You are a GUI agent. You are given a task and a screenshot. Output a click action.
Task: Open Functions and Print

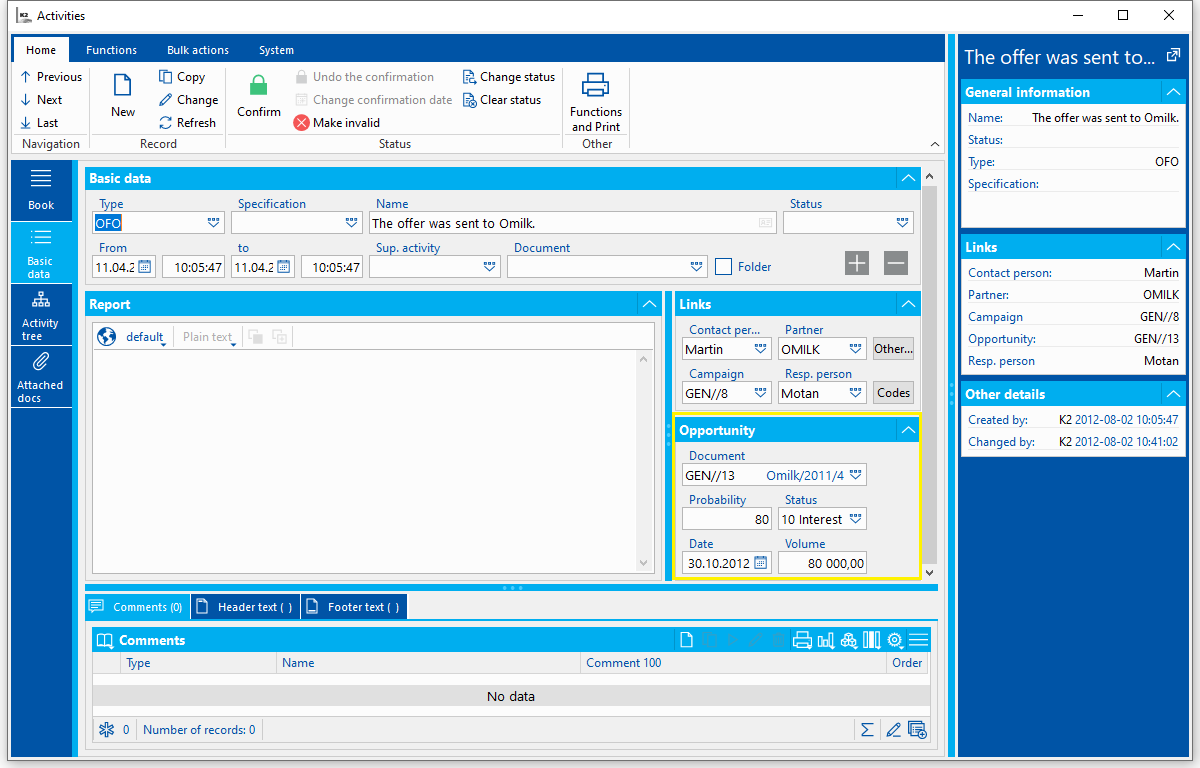(x=596, y=102)
